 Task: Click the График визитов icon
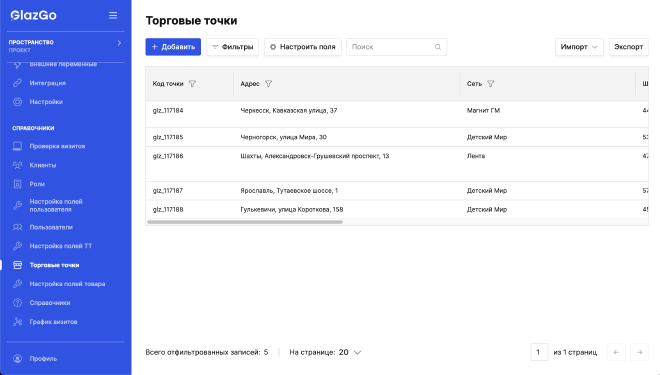pos(17,322)
